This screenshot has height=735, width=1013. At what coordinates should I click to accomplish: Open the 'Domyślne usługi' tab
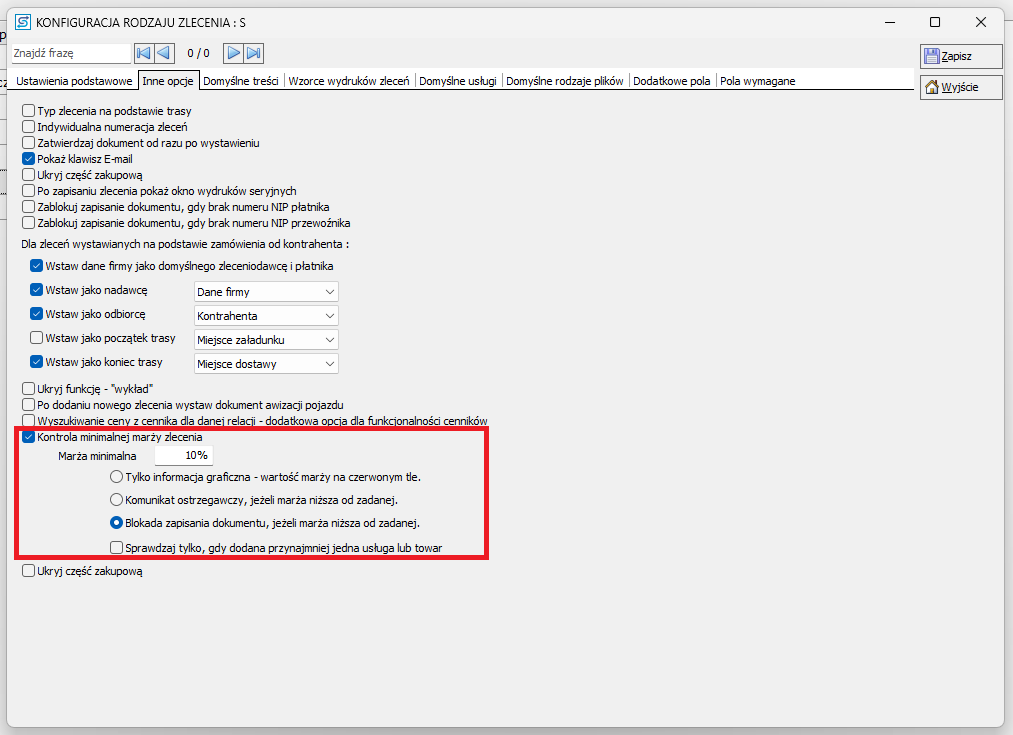pyautogui.click(x=457, y=81)
